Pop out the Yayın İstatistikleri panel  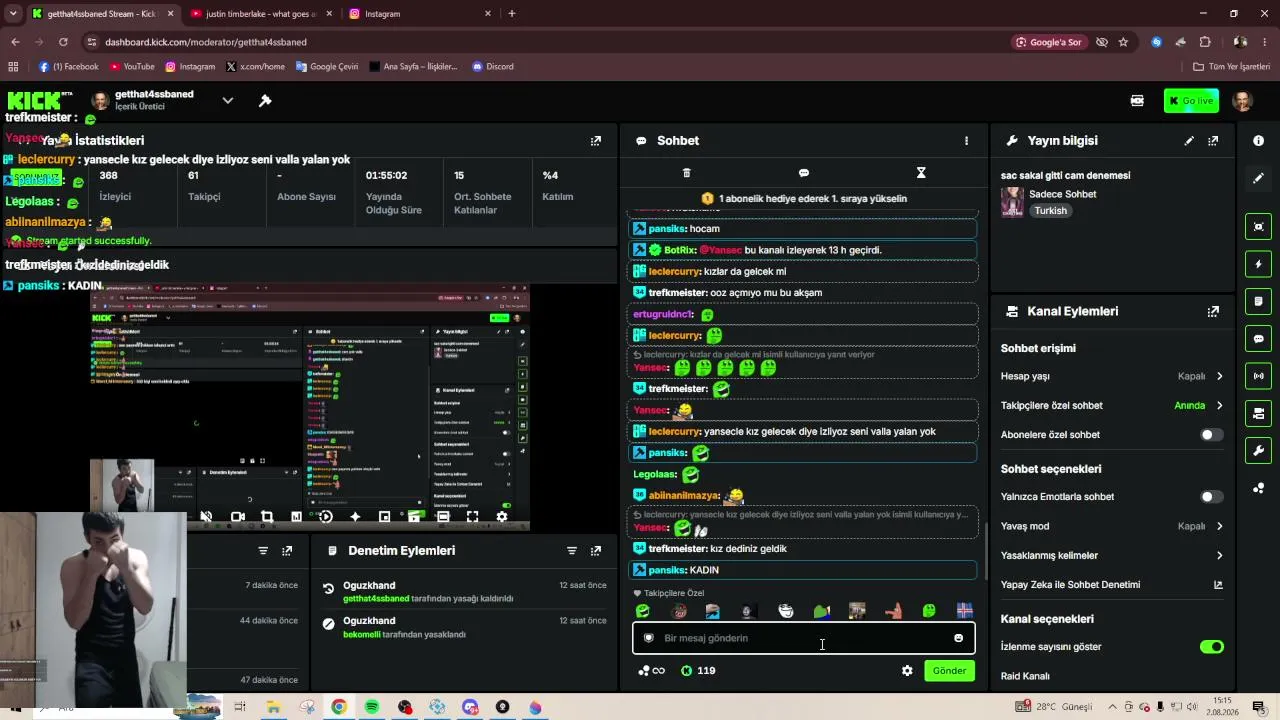tap(596, 141)
